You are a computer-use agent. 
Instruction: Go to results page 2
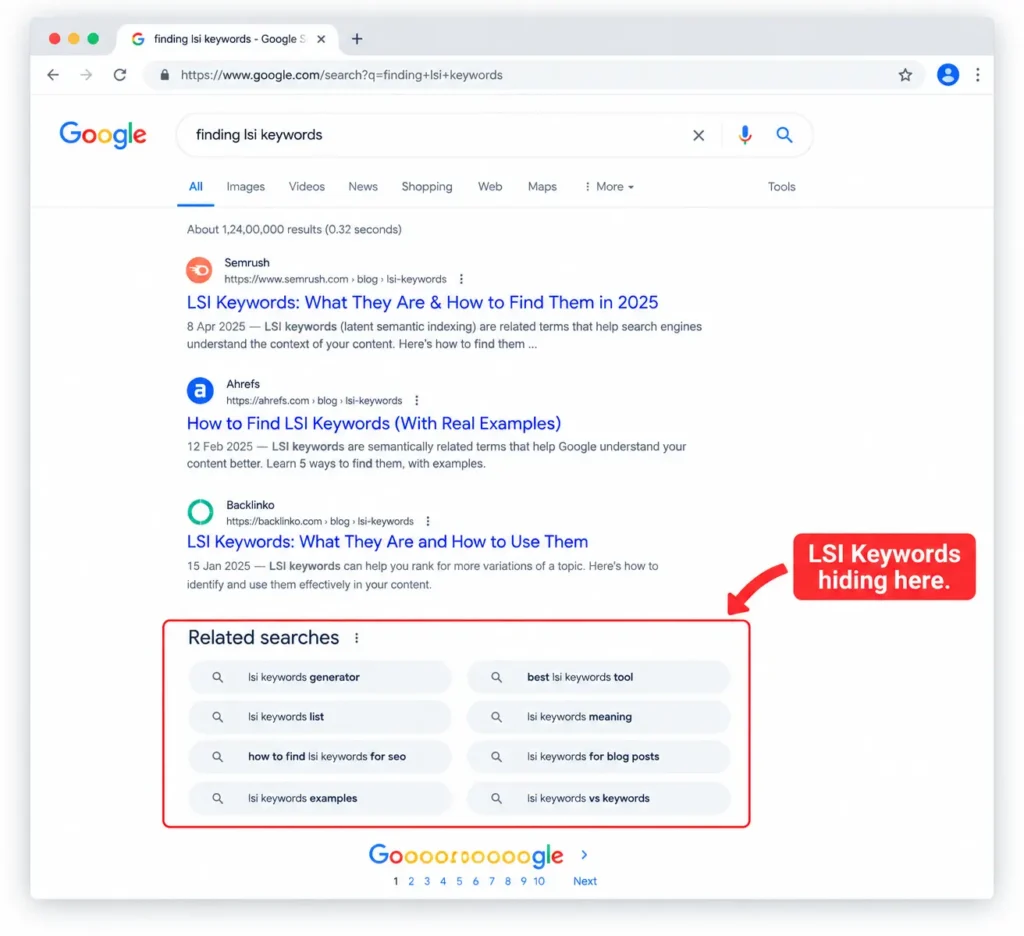pyautogui.click(x=411, y=881)
